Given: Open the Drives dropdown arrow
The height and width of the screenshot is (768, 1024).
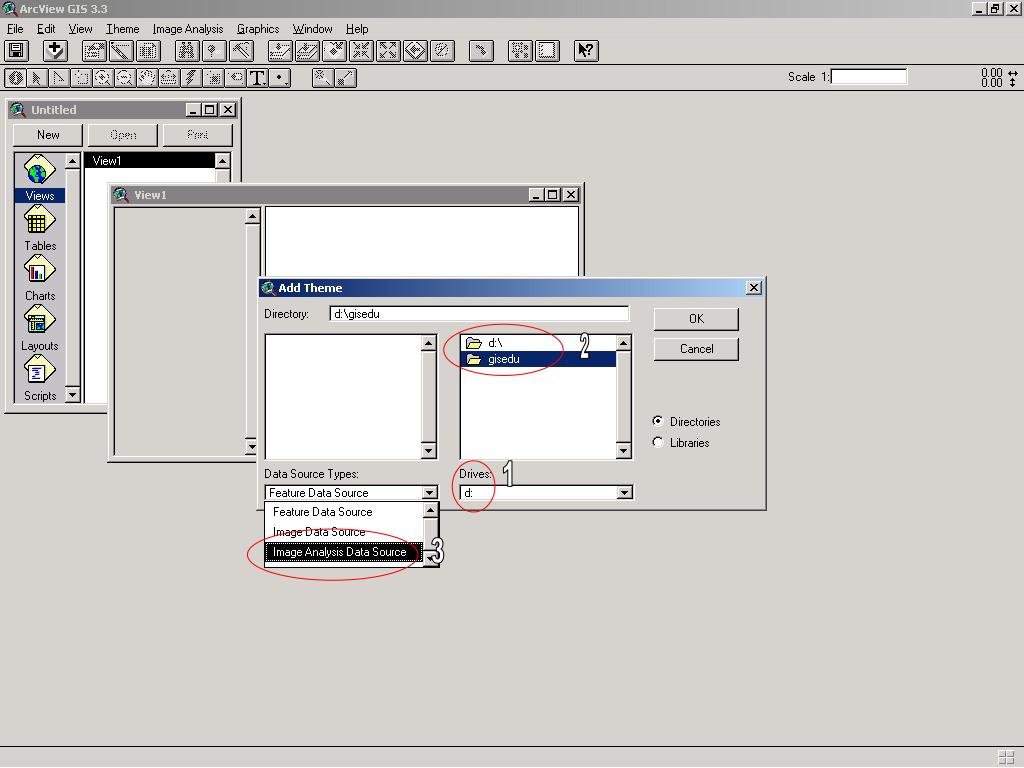Looking at the screenshot, I should [x=624, y=493].
